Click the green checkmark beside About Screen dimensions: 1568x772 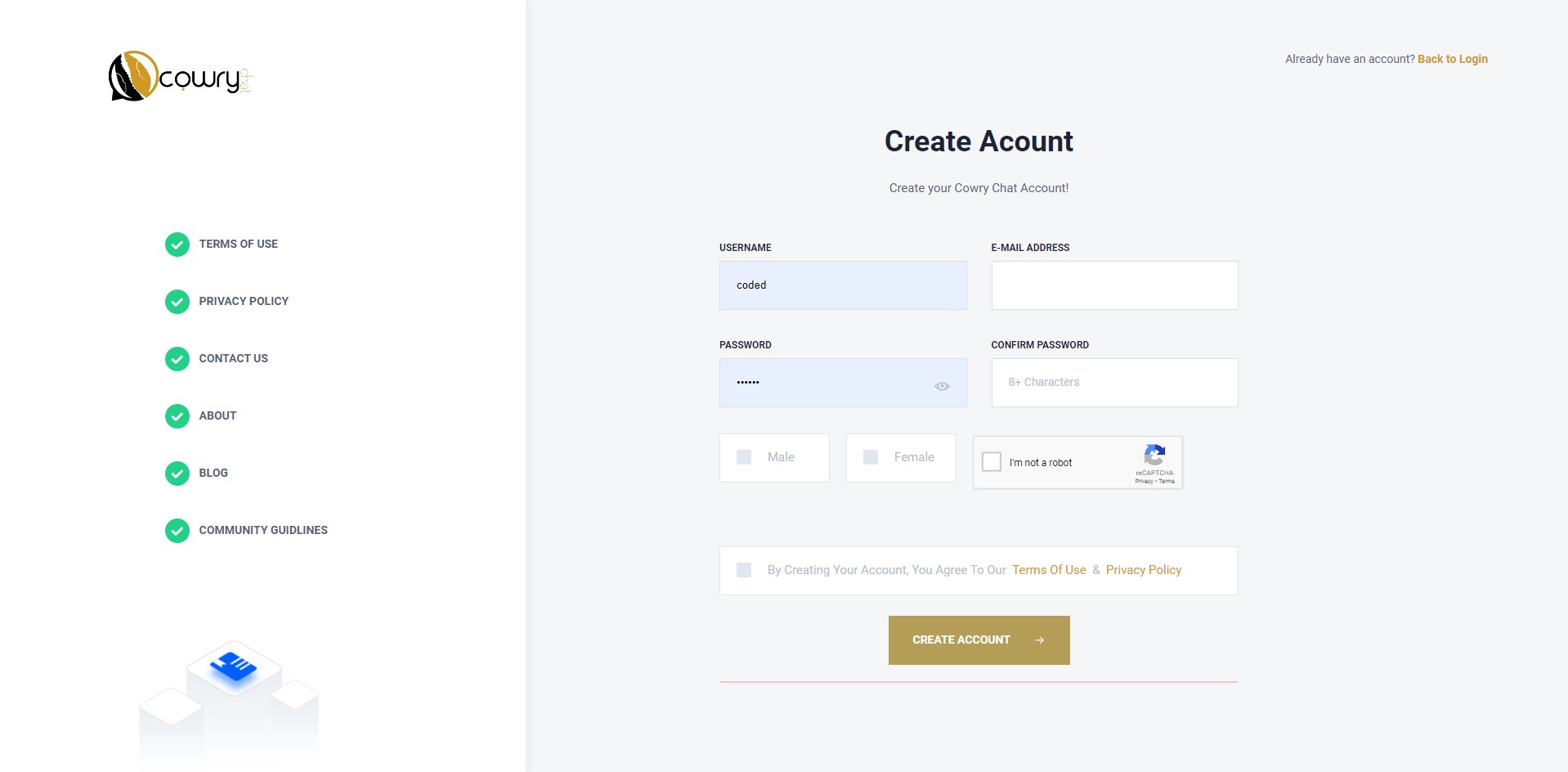[x=177, y=416]
